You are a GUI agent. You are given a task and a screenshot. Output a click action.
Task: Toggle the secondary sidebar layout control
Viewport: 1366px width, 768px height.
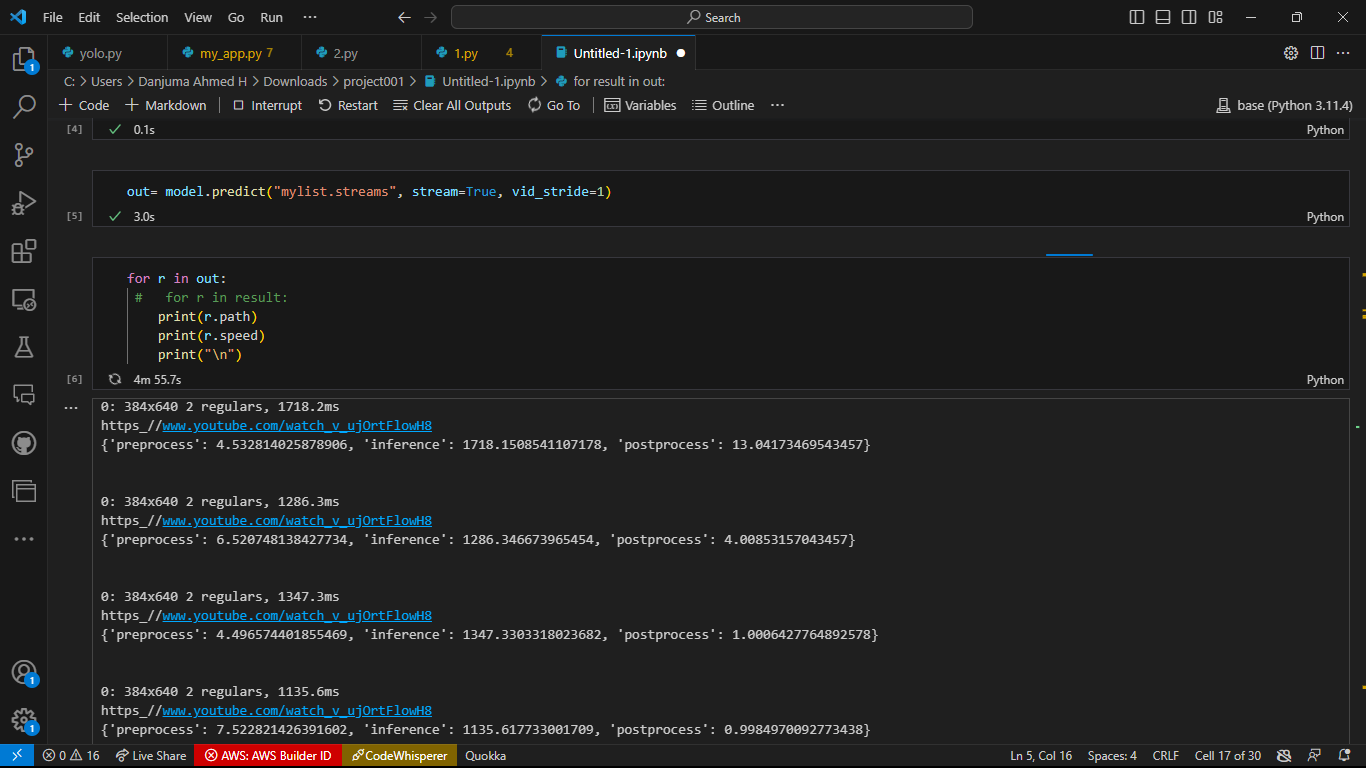coord(1189,17)
